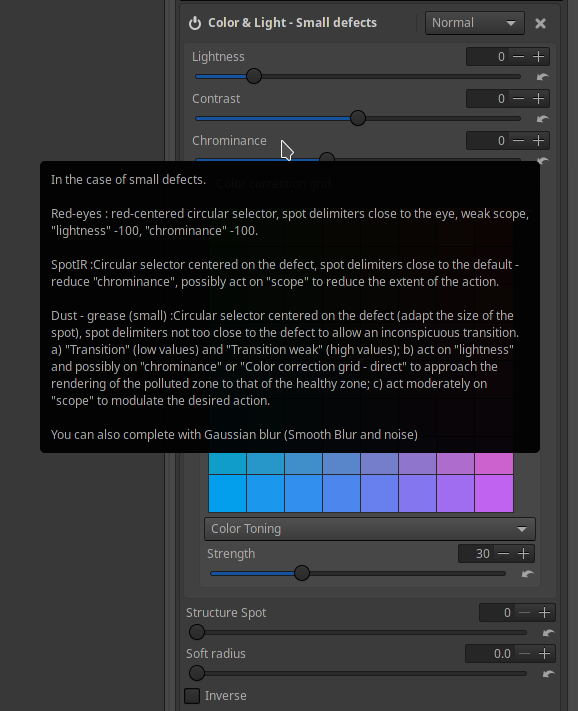Decrease Contrast with minus button
This screenshot has width=578, height=711.
[x=518, y=99]
